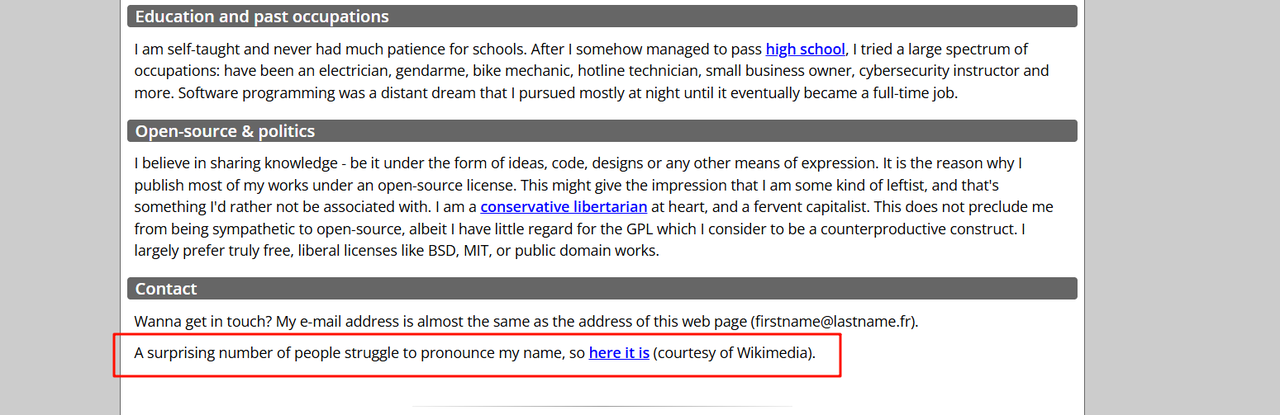The width and height of the screenshot is (1280, 415).
Task: Click the Contact section heading
Action: coord(166,289)
